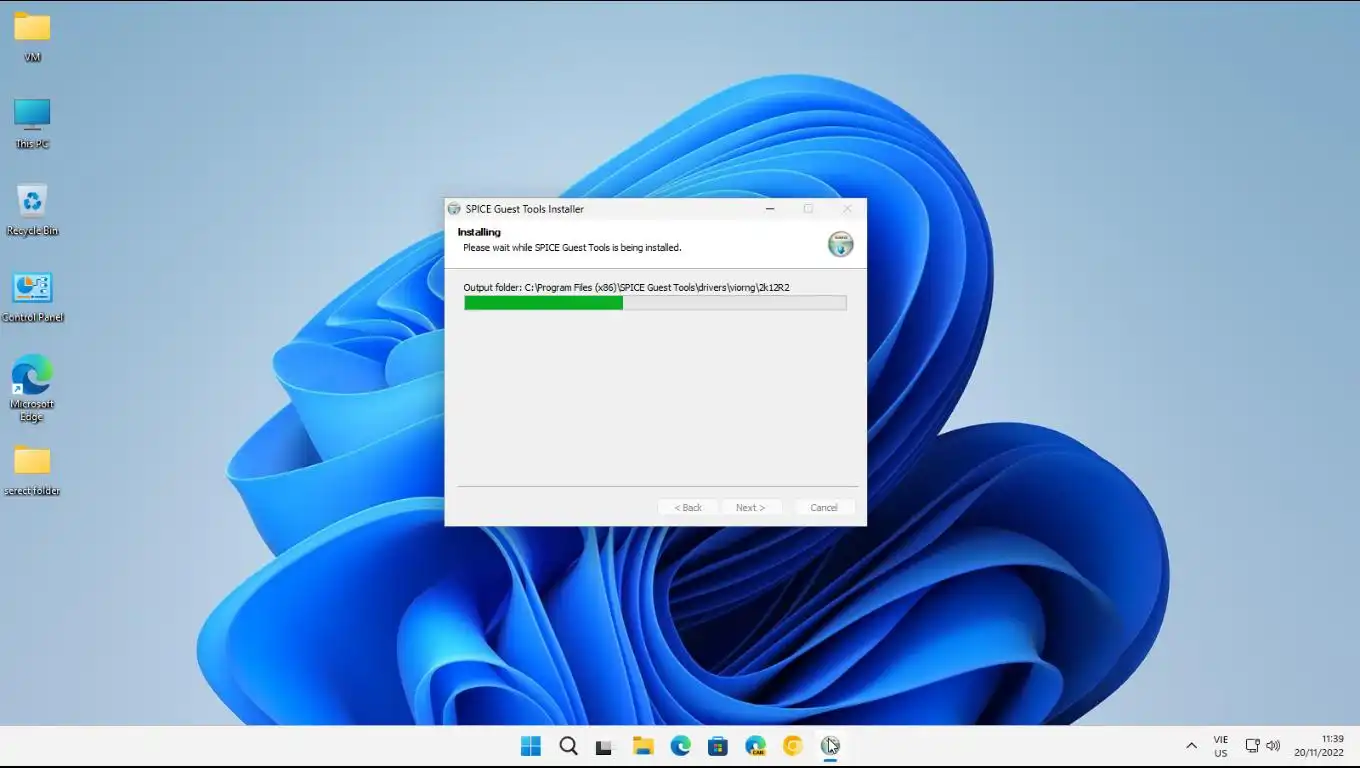The width and height of the screenshot is (1360, 768).
Task: Click the SPICE logo in the installer header
Action: 841,244
